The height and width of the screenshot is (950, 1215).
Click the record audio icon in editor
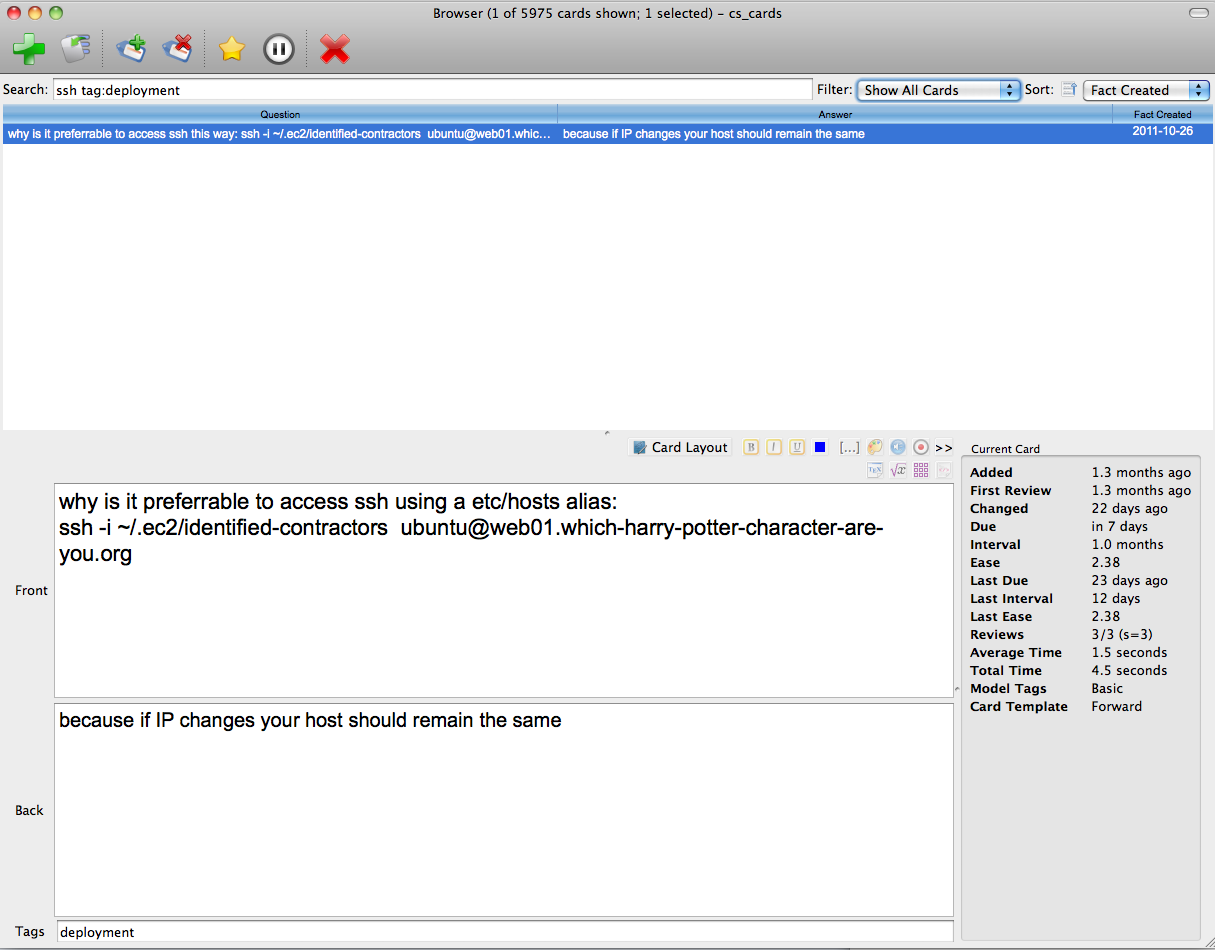921,447
